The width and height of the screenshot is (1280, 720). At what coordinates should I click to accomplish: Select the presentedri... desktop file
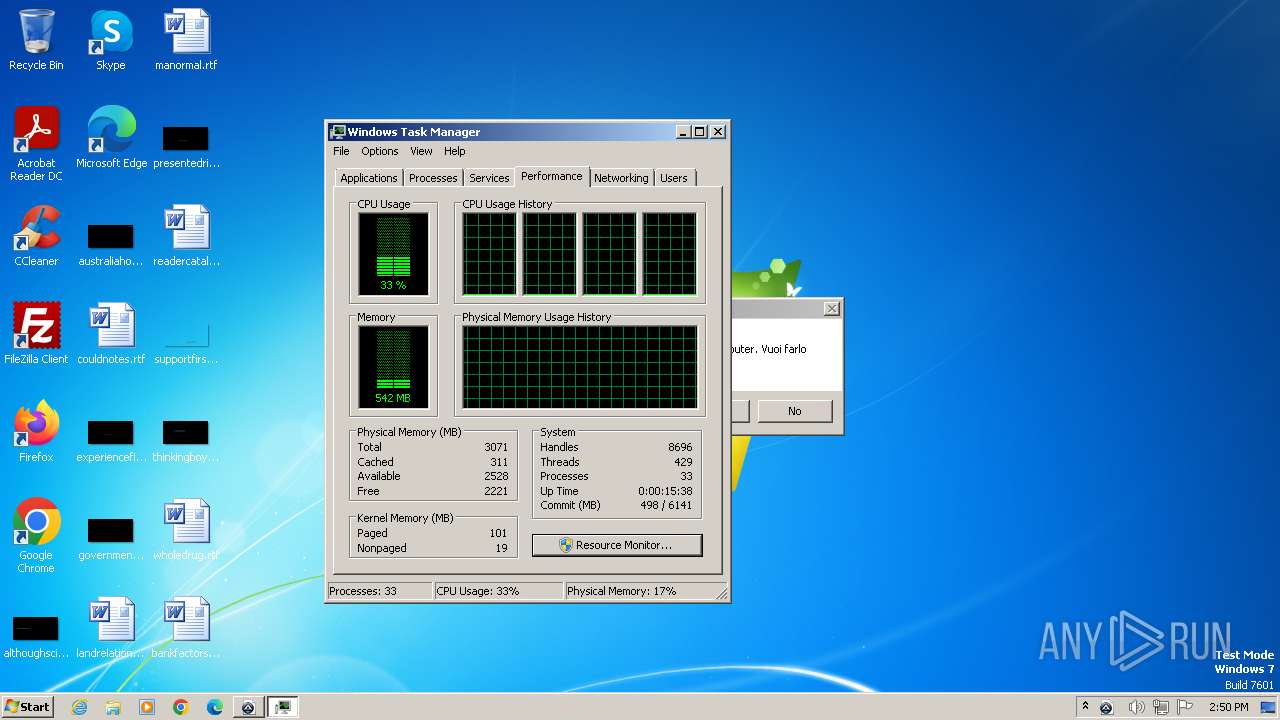186,145
